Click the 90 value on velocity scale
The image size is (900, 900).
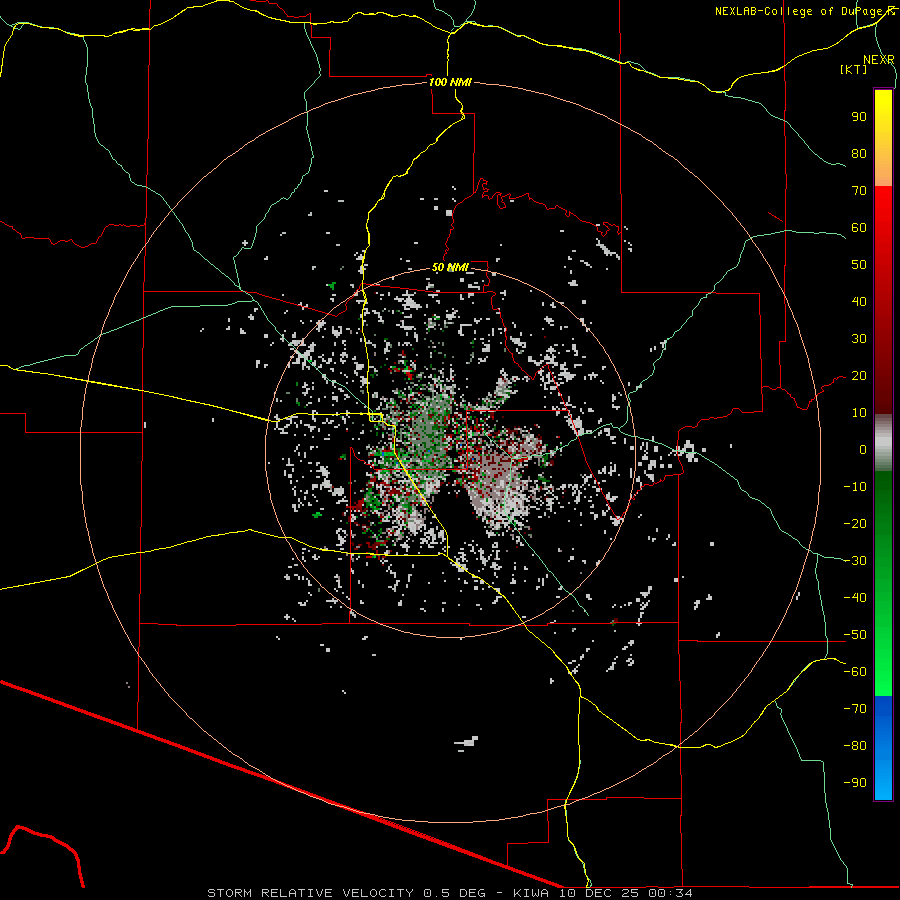[x=859, y=117]
